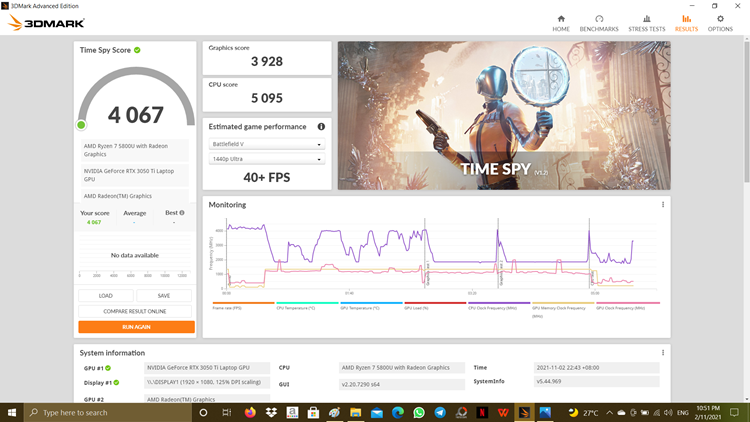Go to Benchmarks in top navigation
Viewport: 750px width, 422px height.
click(x=599, y=23)
